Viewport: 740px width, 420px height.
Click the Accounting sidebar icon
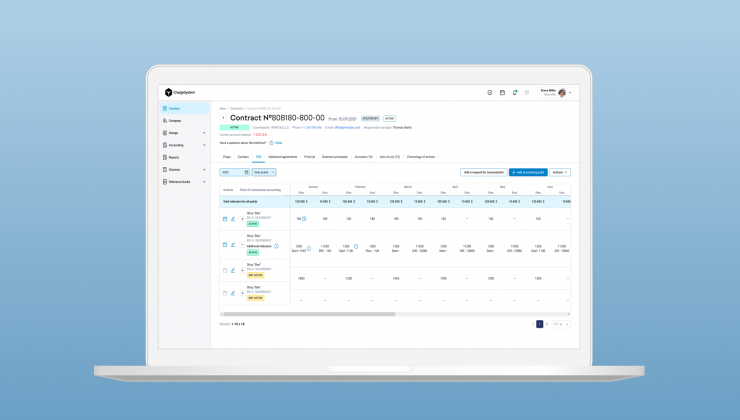(x=165, y=145)
